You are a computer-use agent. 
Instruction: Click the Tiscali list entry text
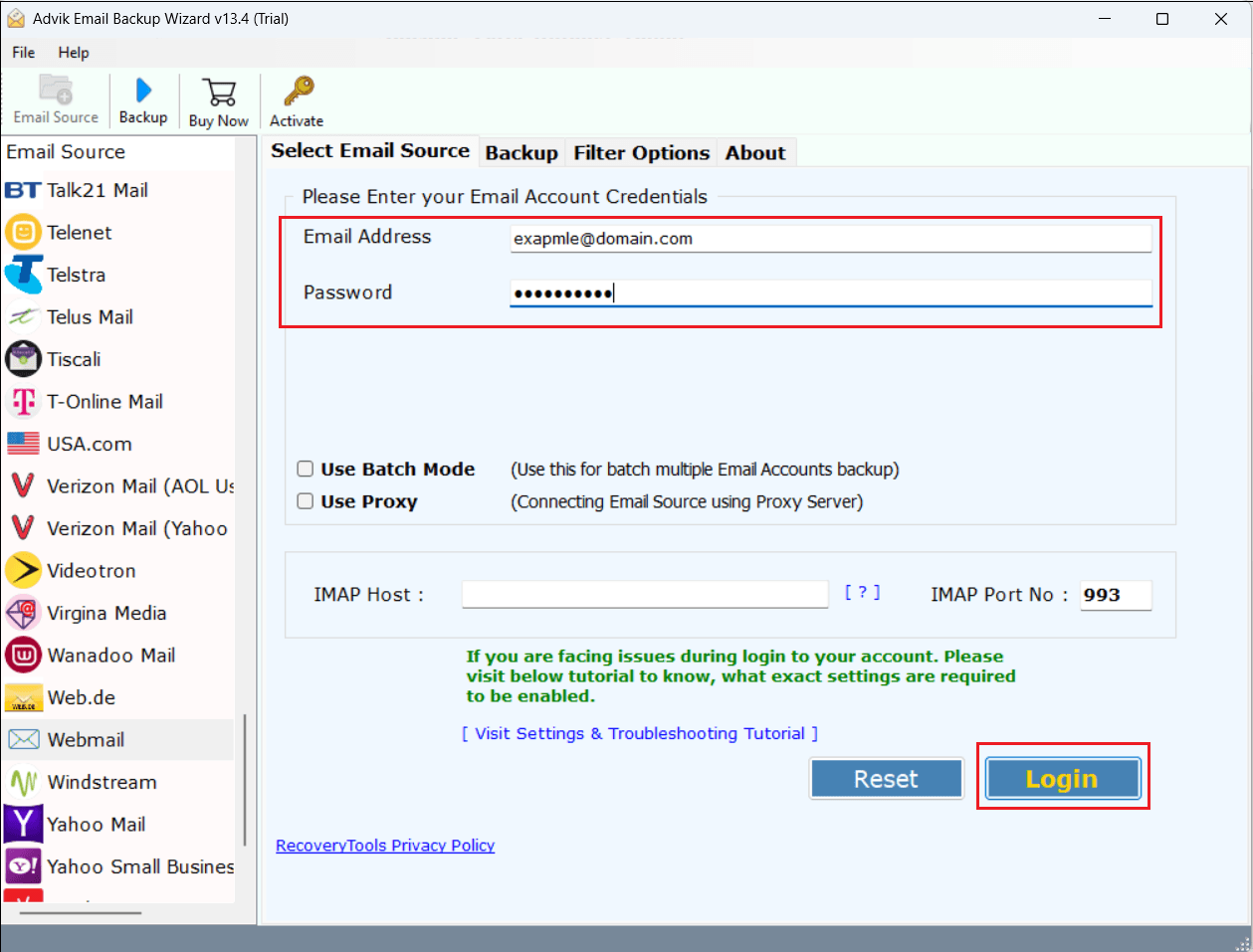click(75, 359)
